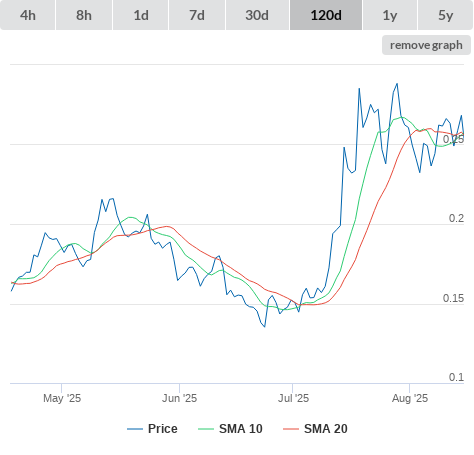Click the Aug '25 axis label
Image resolution: width=474 pixels, height=455 pixels.
click(x=410, y=398)
